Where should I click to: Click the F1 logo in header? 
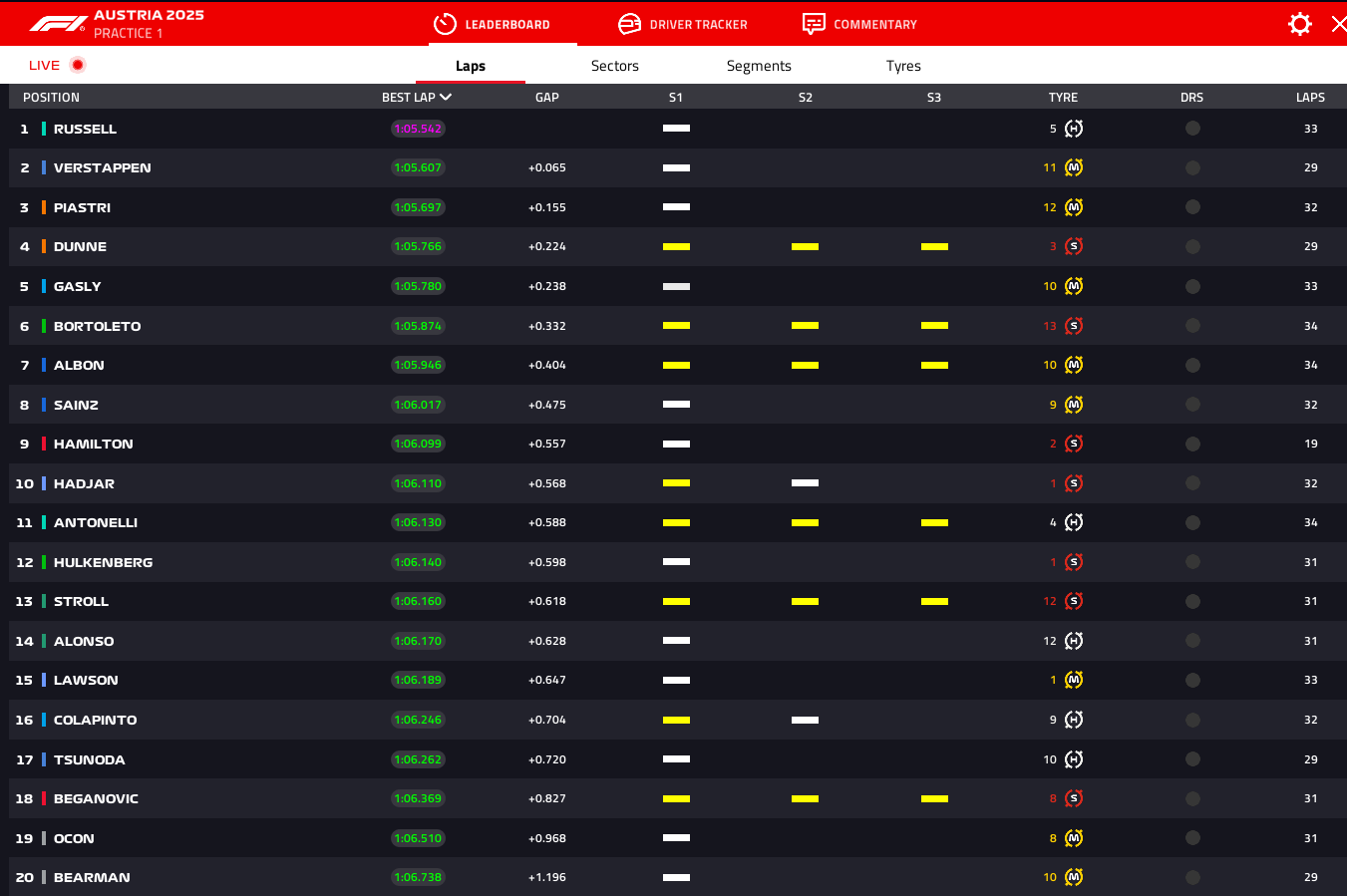57,24
